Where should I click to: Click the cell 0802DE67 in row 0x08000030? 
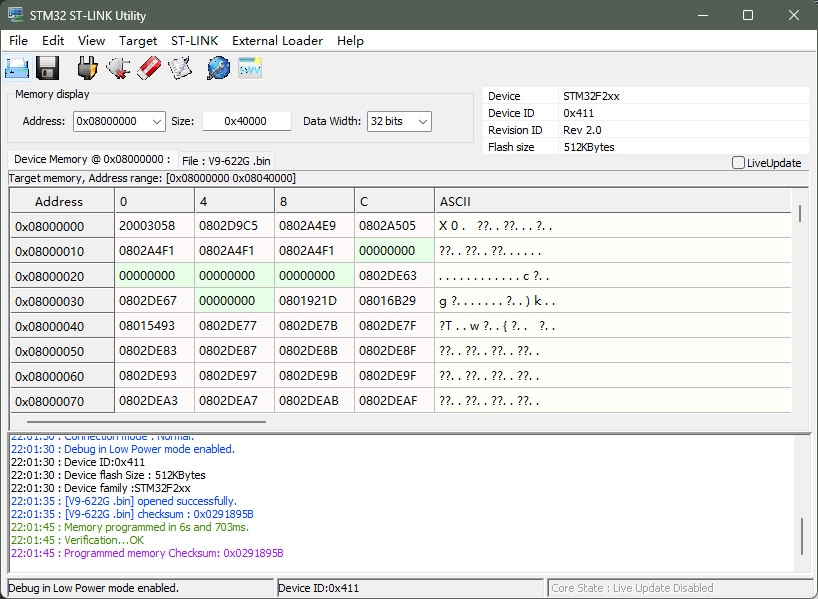coord(154,301)
